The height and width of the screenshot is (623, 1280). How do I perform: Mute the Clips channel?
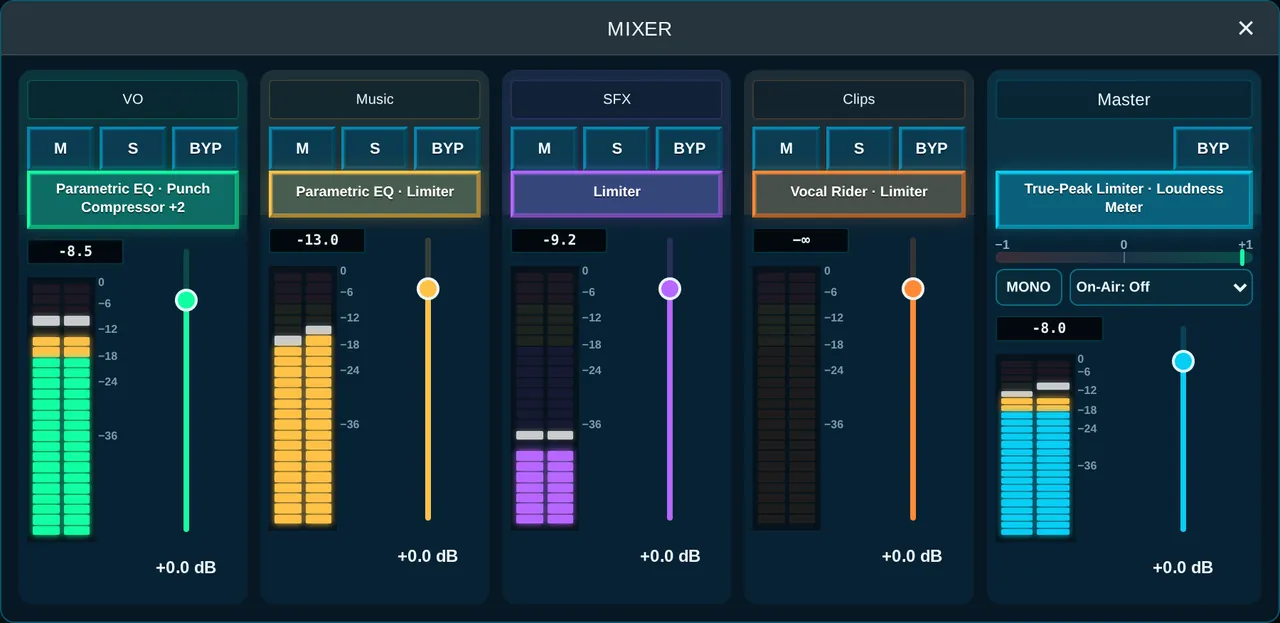pos(786,148)
